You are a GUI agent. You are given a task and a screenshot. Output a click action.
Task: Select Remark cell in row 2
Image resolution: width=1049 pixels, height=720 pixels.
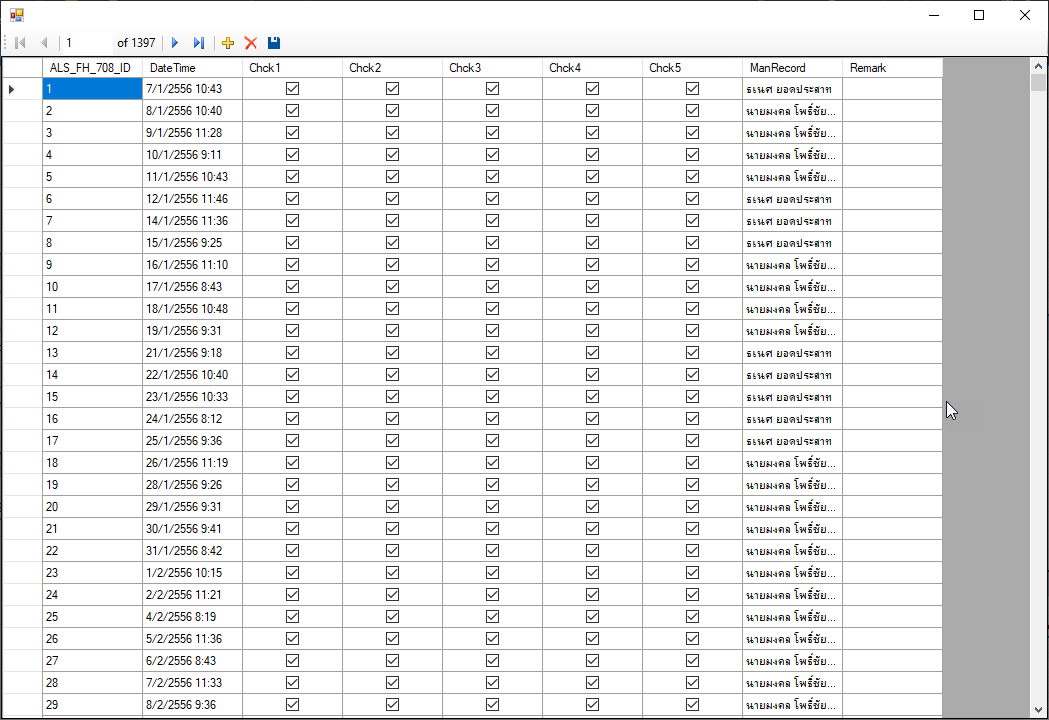[x=892, y=110]
